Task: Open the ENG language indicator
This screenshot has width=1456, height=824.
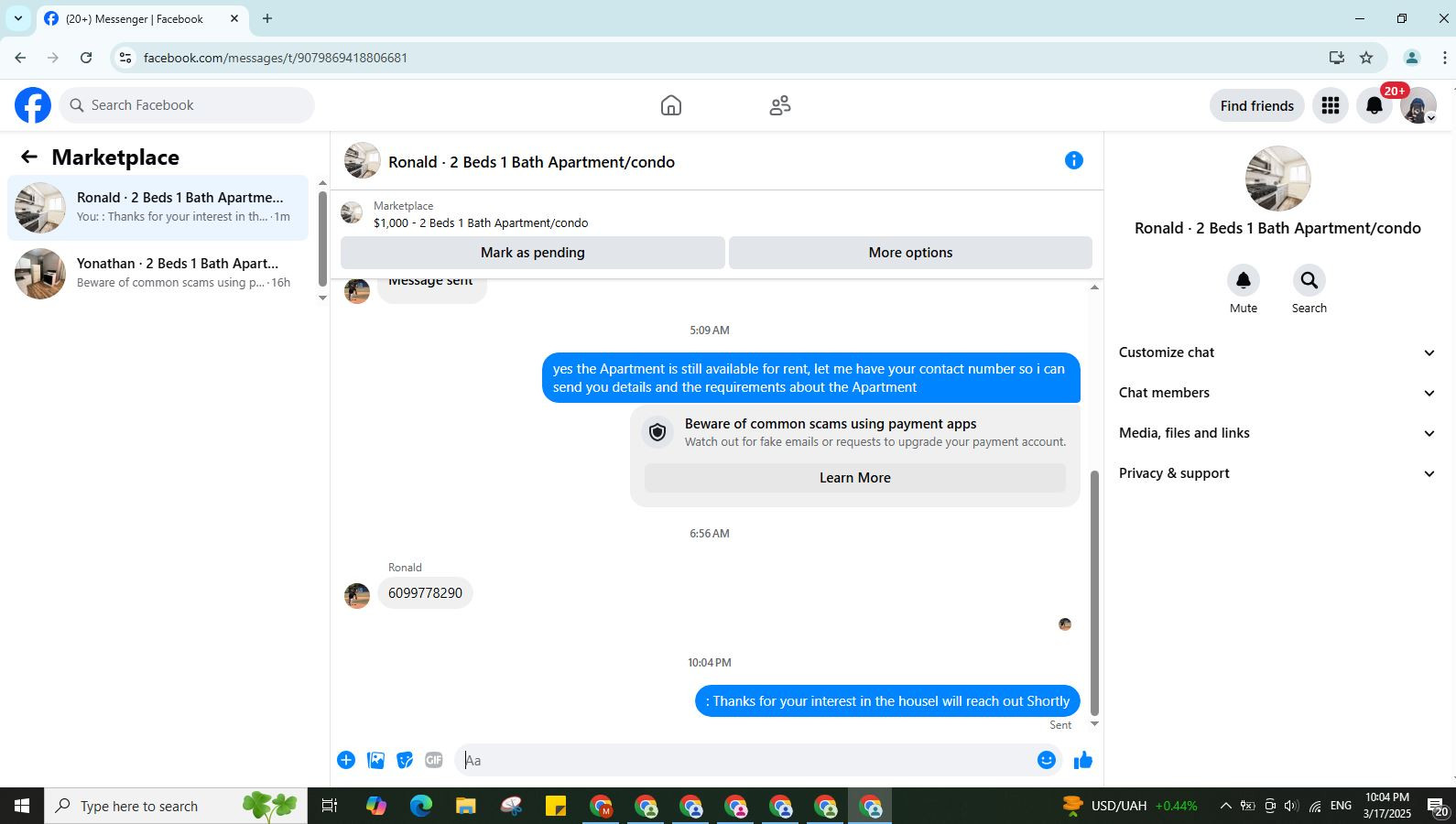Action: click(1341, 806)
